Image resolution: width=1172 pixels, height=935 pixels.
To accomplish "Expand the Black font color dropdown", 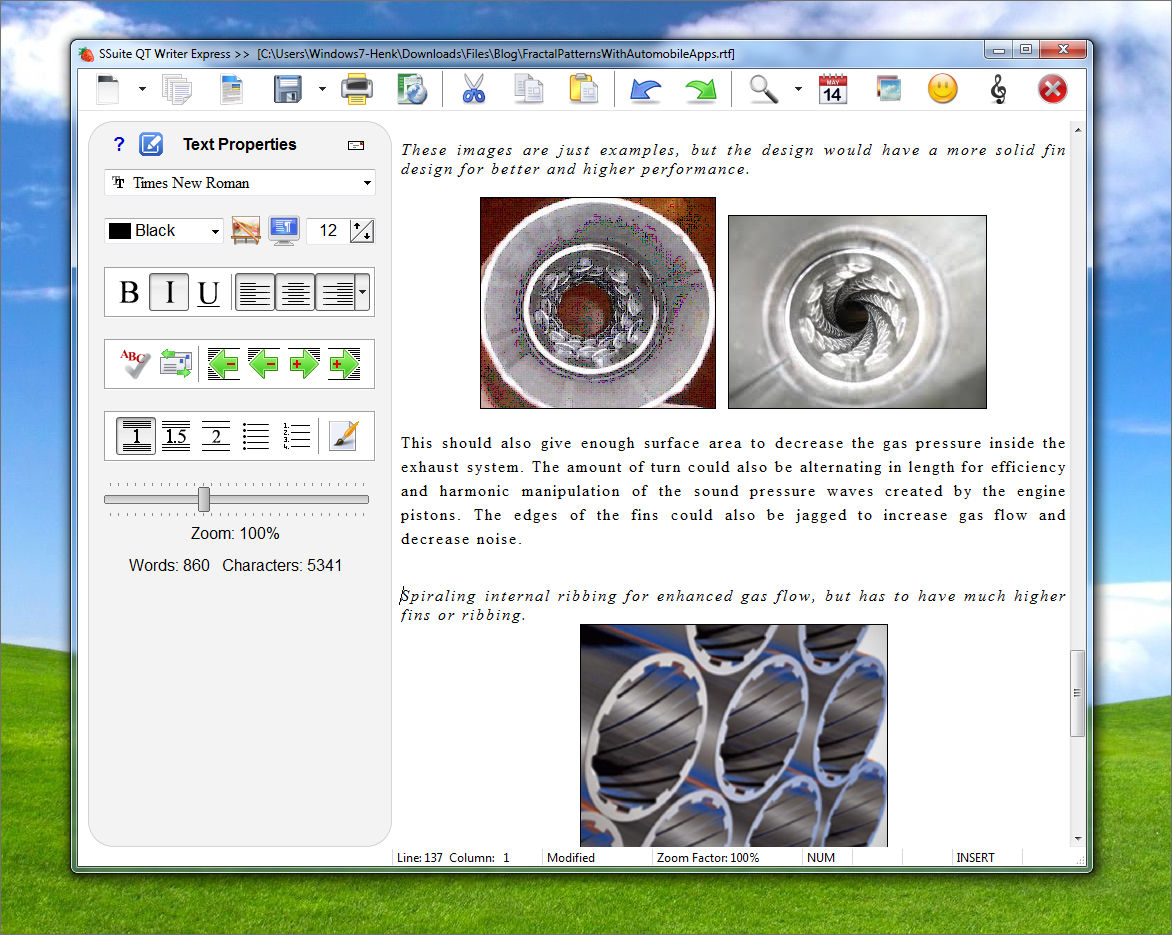I will pos(215,231).
